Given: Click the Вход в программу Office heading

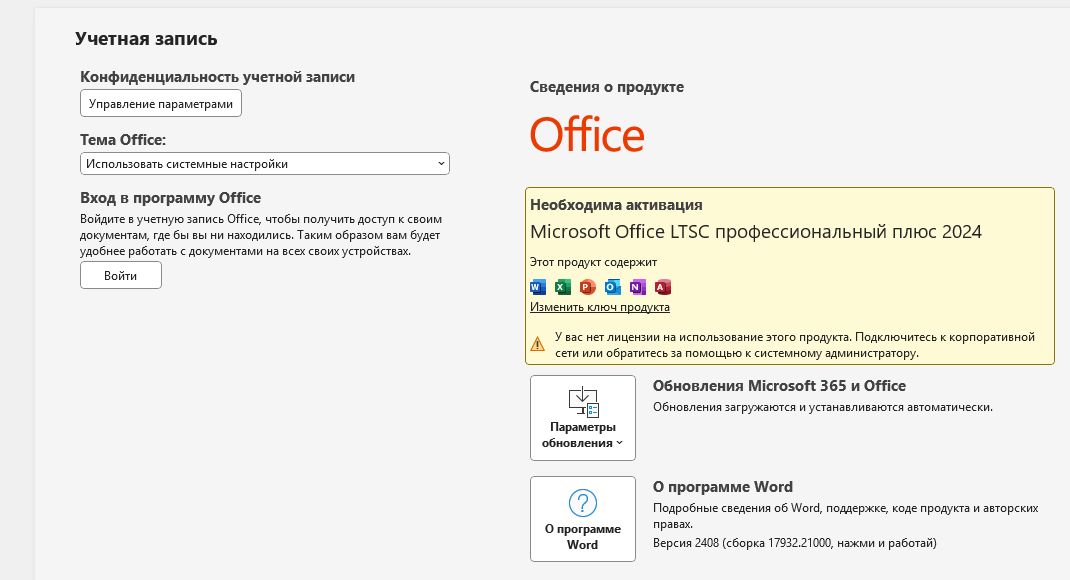Looking at the screenshot, I should tap(171, 198).
